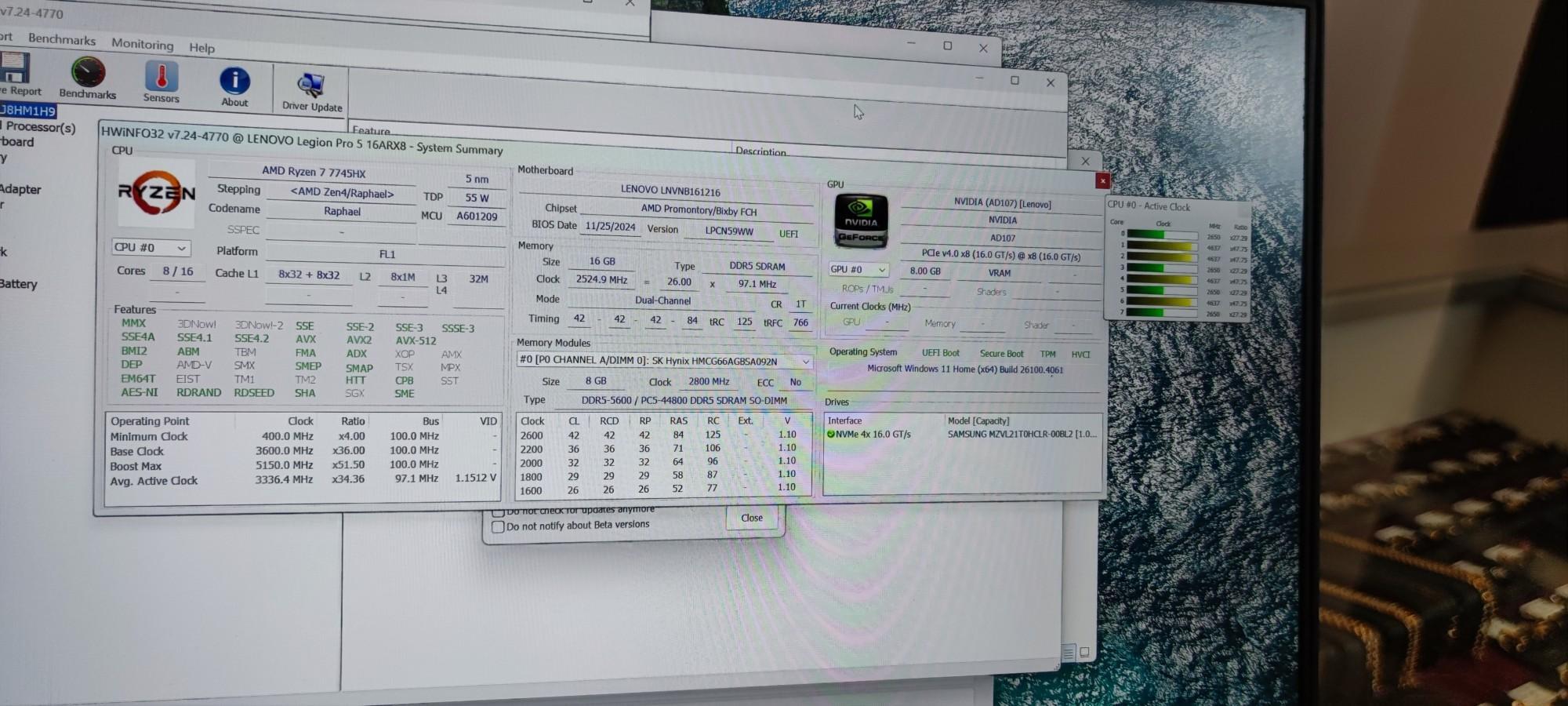The width and height of the screenshot is (1568, 706).
Task: Click the module clock 2800 MHz value
Action: click(x=710, y=381)
